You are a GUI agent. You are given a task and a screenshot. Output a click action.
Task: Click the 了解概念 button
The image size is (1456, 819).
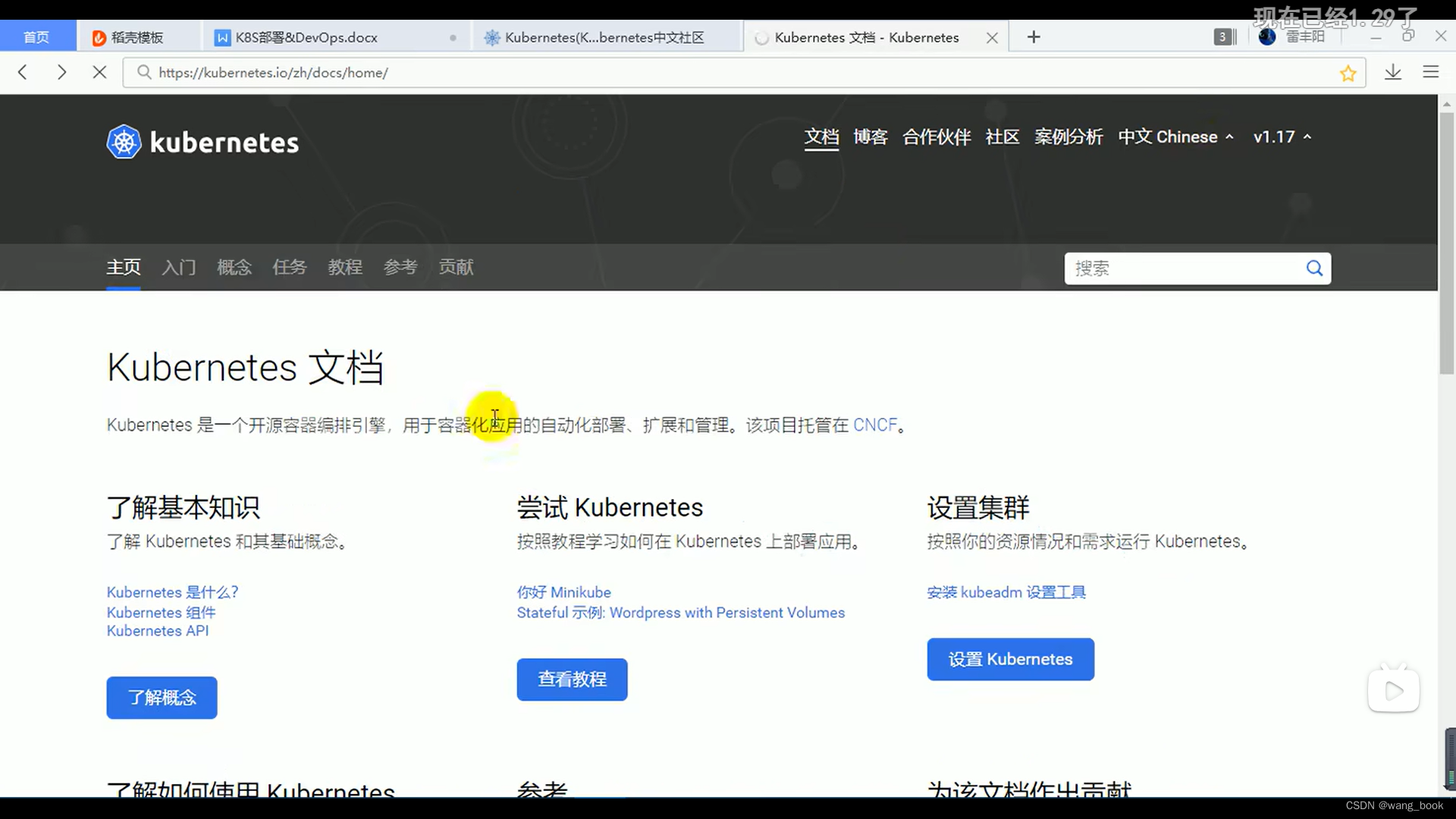click(162, 698)
